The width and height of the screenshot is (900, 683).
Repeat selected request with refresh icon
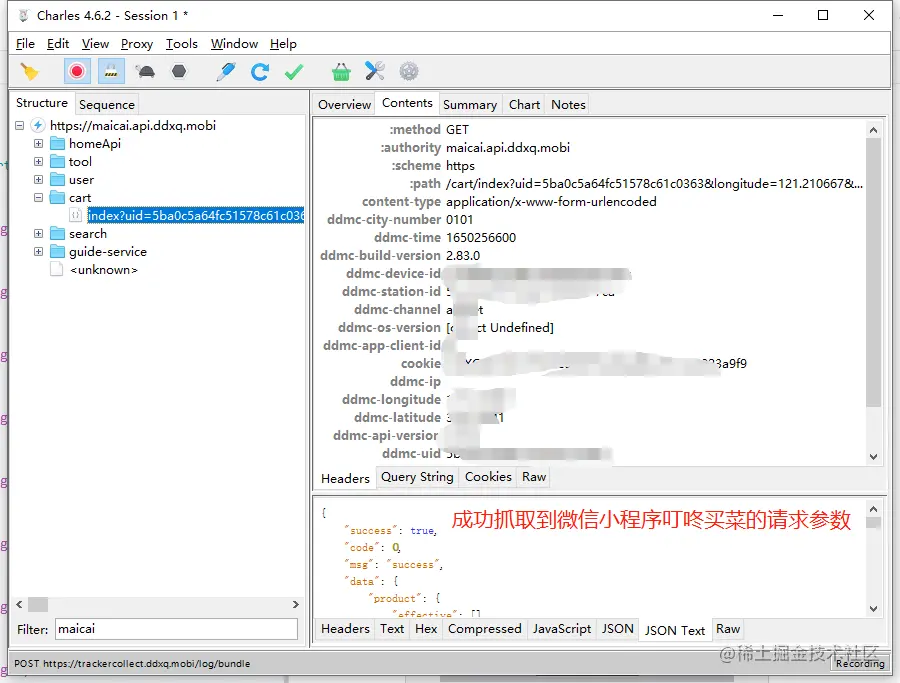259,72
